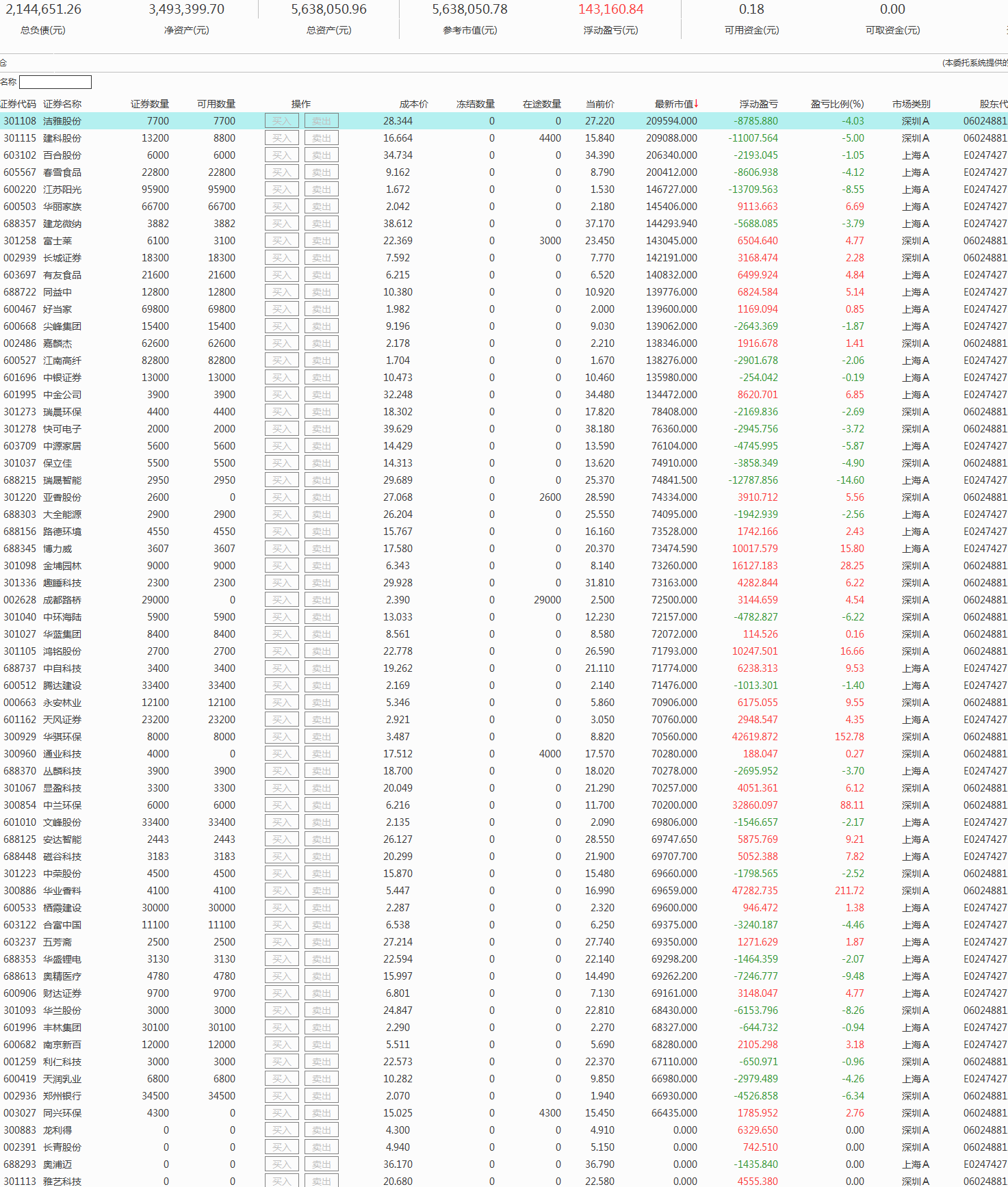Select the 688357 row code cell
The height and width of the screenshot is (1187, 1008).
point(20,224)
